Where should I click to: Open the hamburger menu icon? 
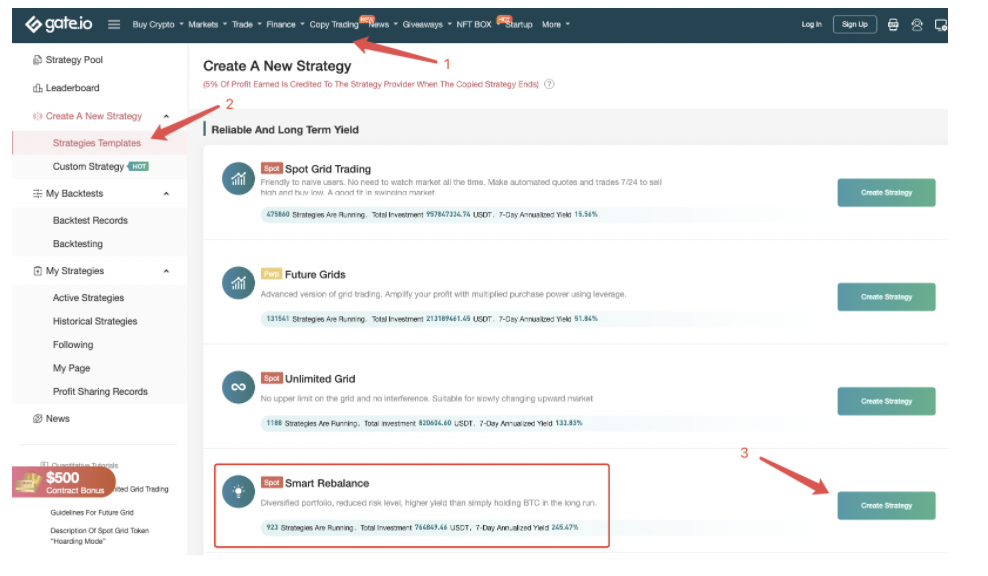pos(114,25)
